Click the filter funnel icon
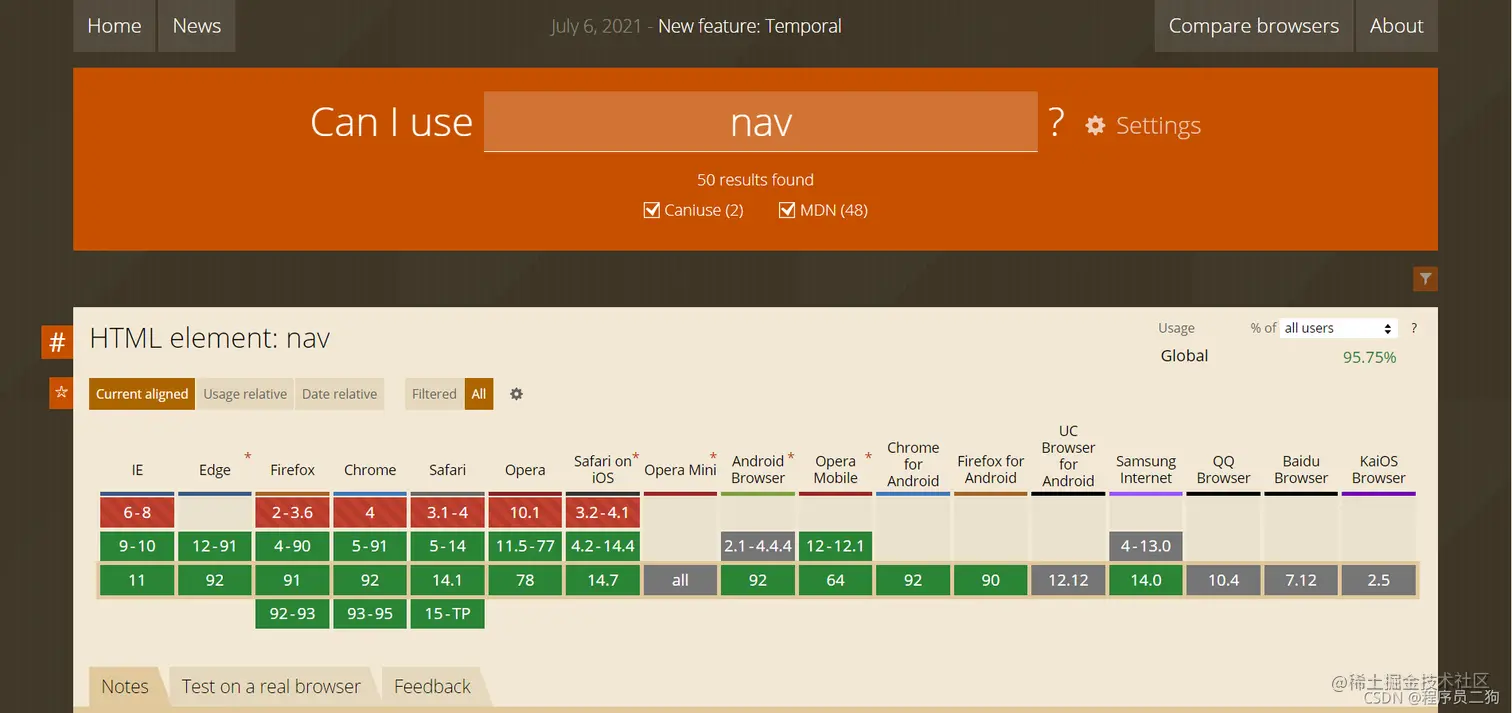Image resolution: width=1512 pixels, height=713 pixels. 1425,279
